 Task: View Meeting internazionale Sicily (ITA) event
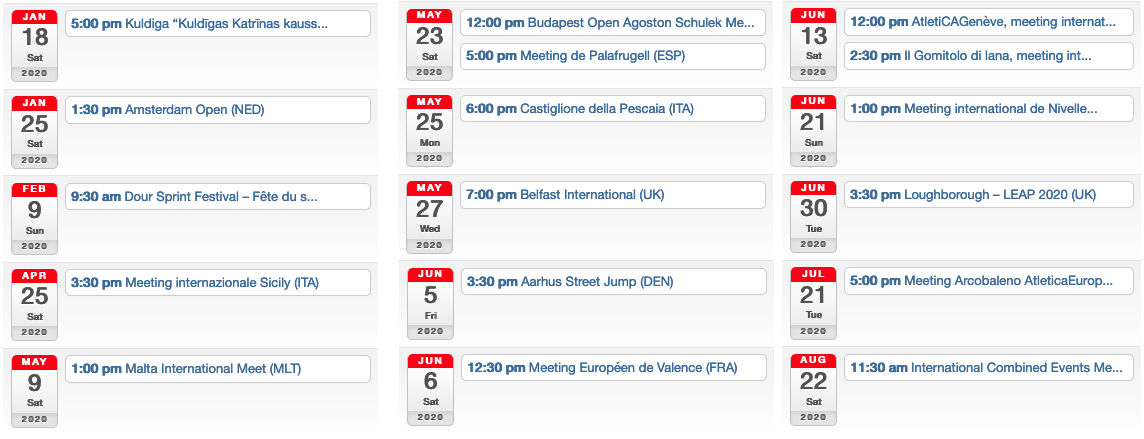(218, 282)
